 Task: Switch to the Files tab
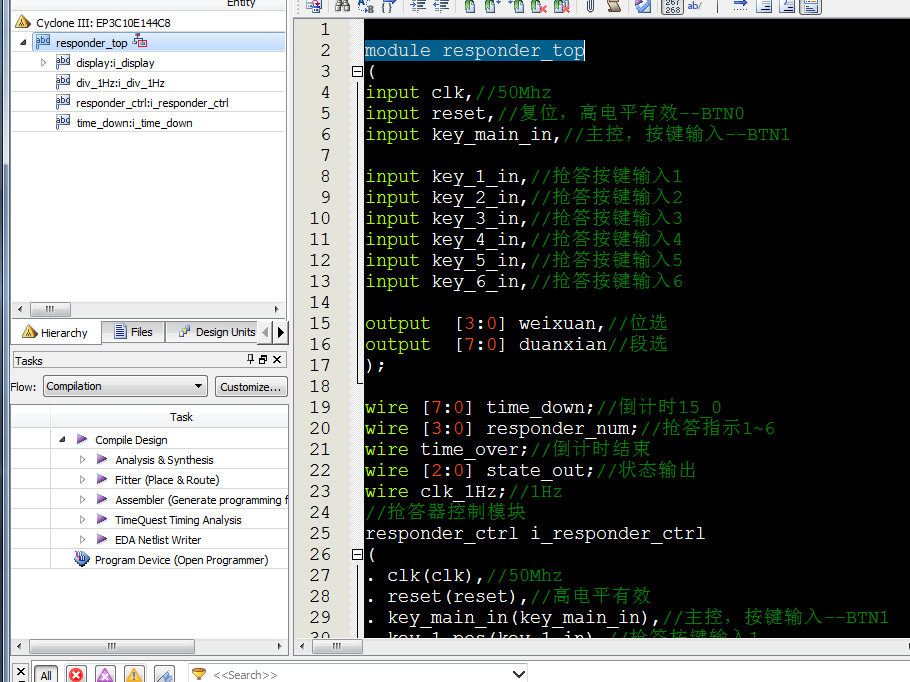click(133, 332)
